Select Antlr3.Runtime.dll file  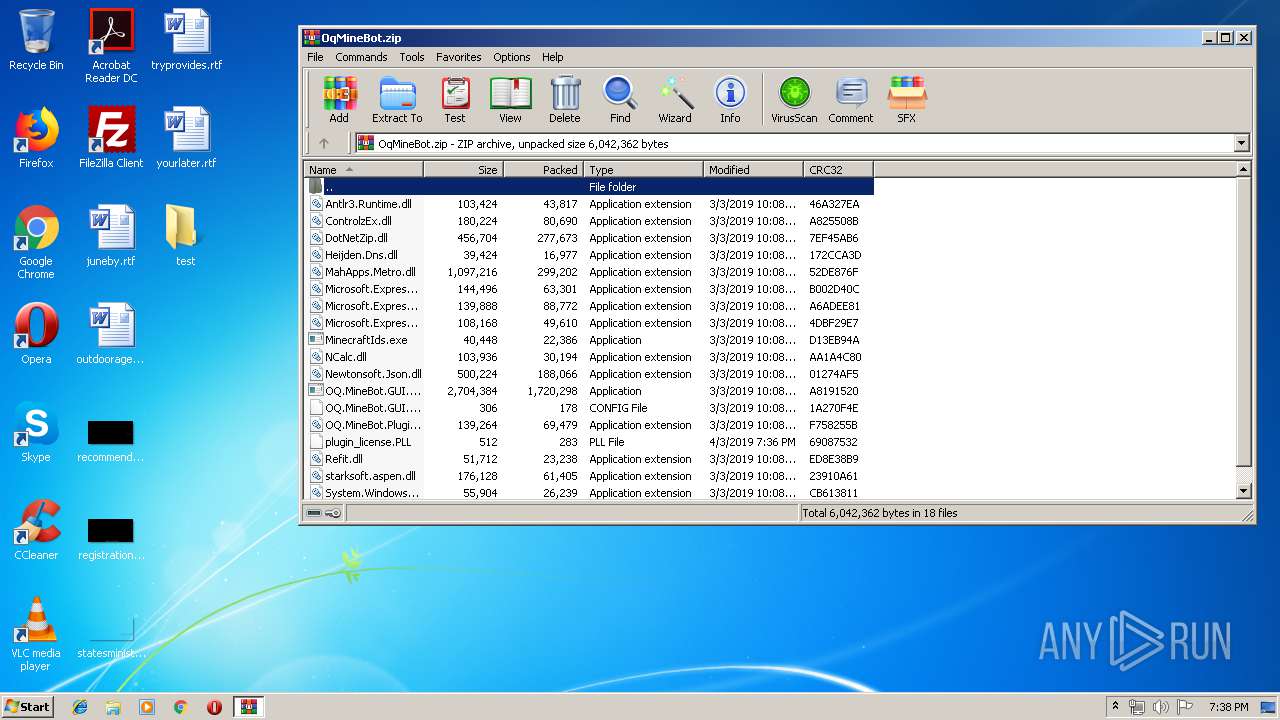(590, 204)
